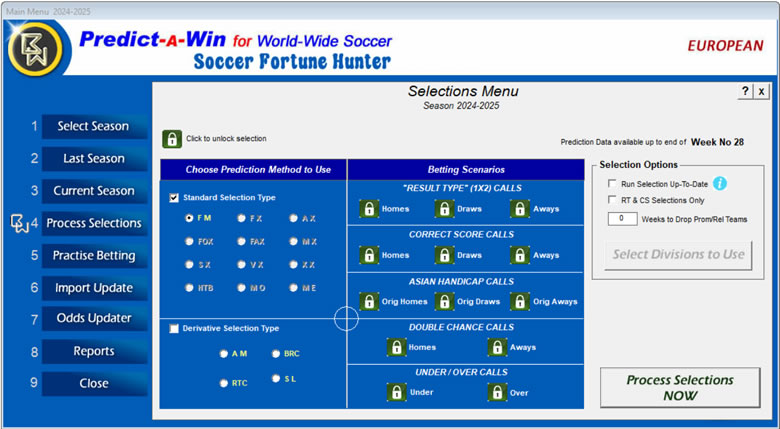Close the Selections Menu with x
The height and width of the screenshot is (429, 780).
point(761,92)
